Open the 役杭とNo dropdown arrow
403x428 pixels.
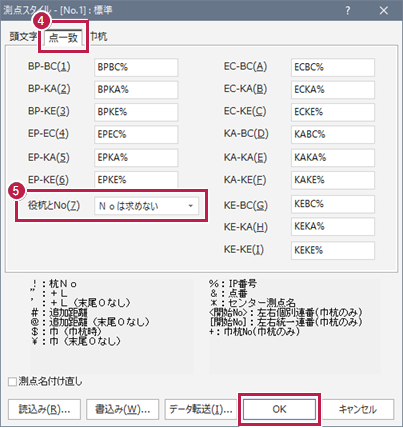pos(191,206)
